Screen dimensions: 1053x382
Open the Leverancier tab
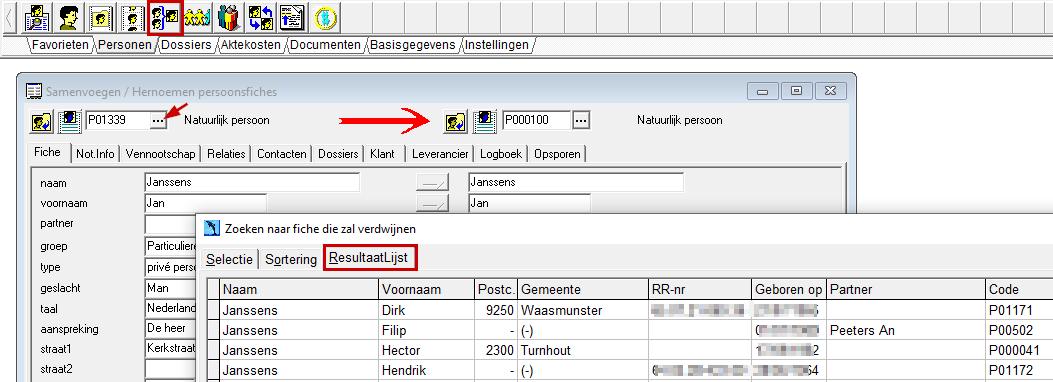[x=441, y=154]
